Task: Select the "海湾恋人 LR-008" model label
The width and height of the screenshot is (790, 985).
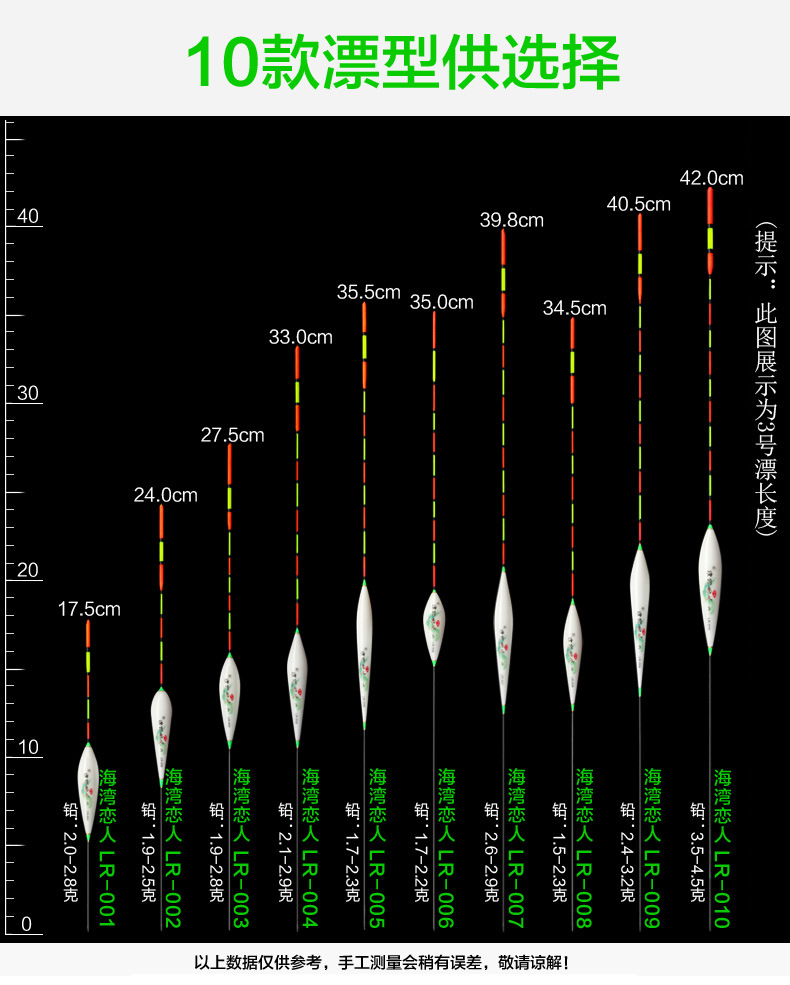Action: click(584, 849)
